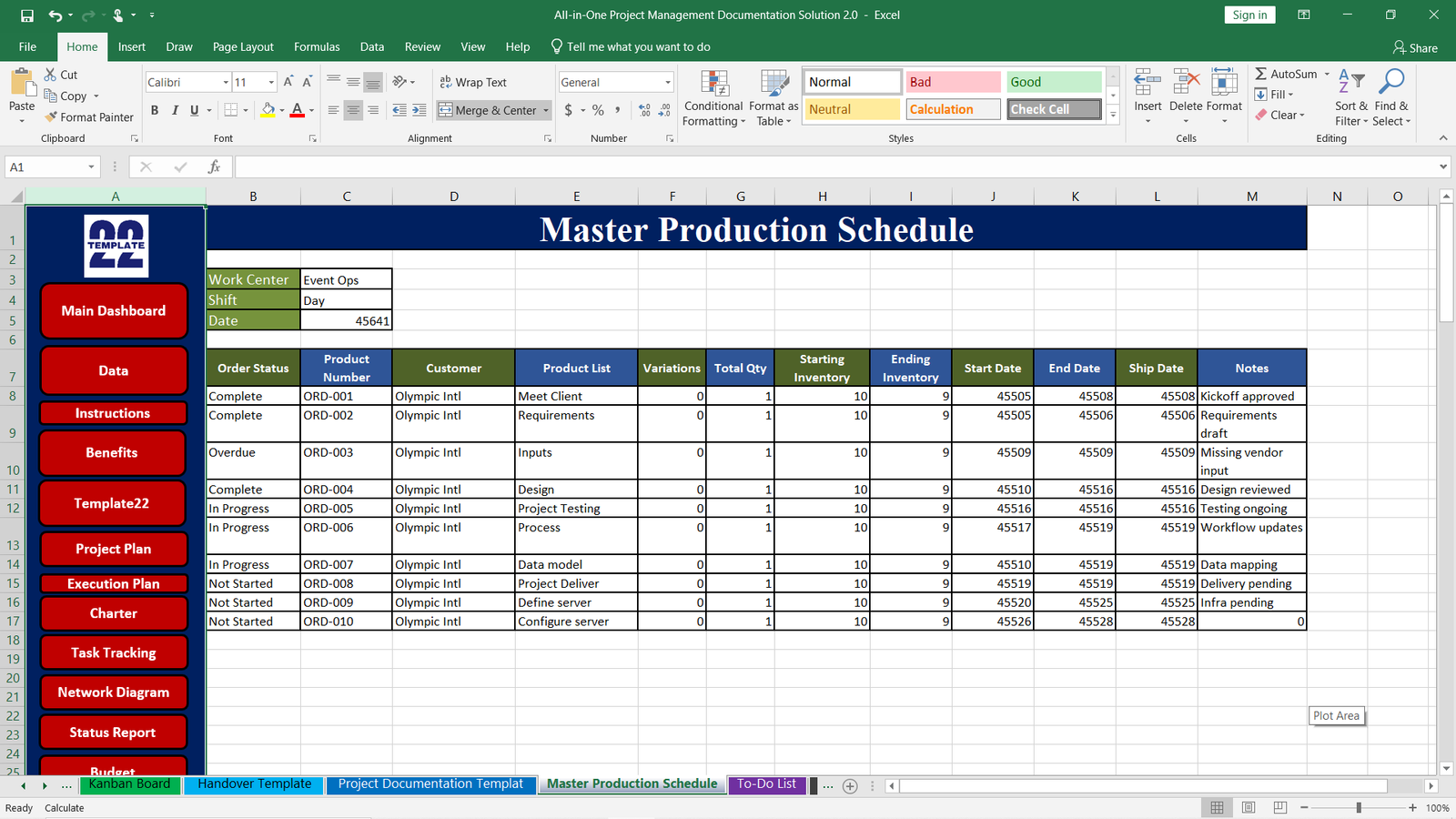Decrease font size with the small A icon
This screenshot has width=1456, height=819.
click(x=308, y=82)
